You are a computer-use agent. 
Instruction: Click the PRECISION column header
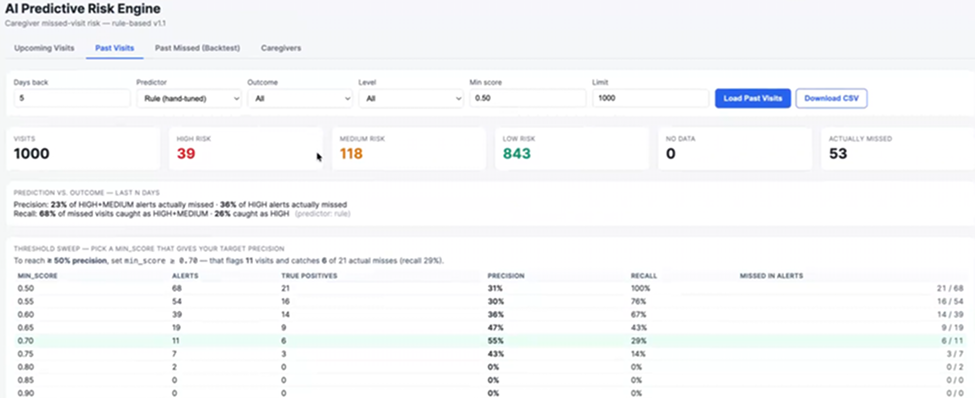point(506,275)
